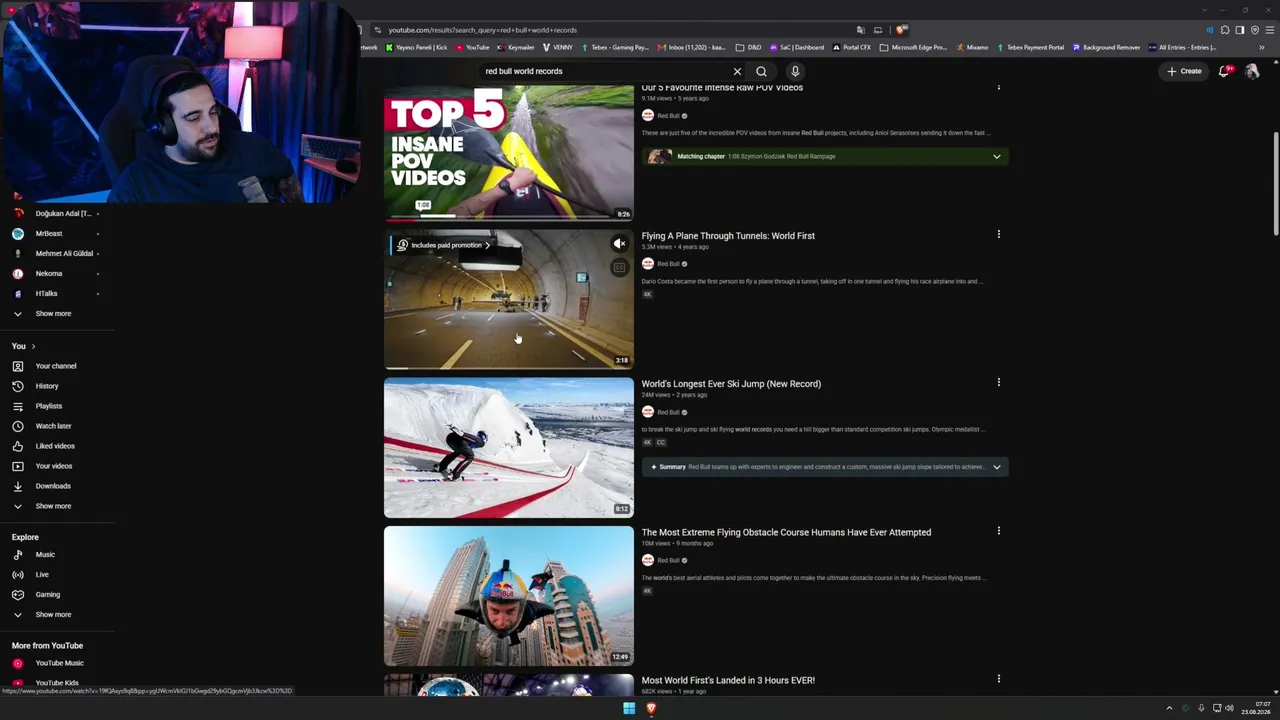Open the account avatar menu
1280x720 pixels.
1252,71
